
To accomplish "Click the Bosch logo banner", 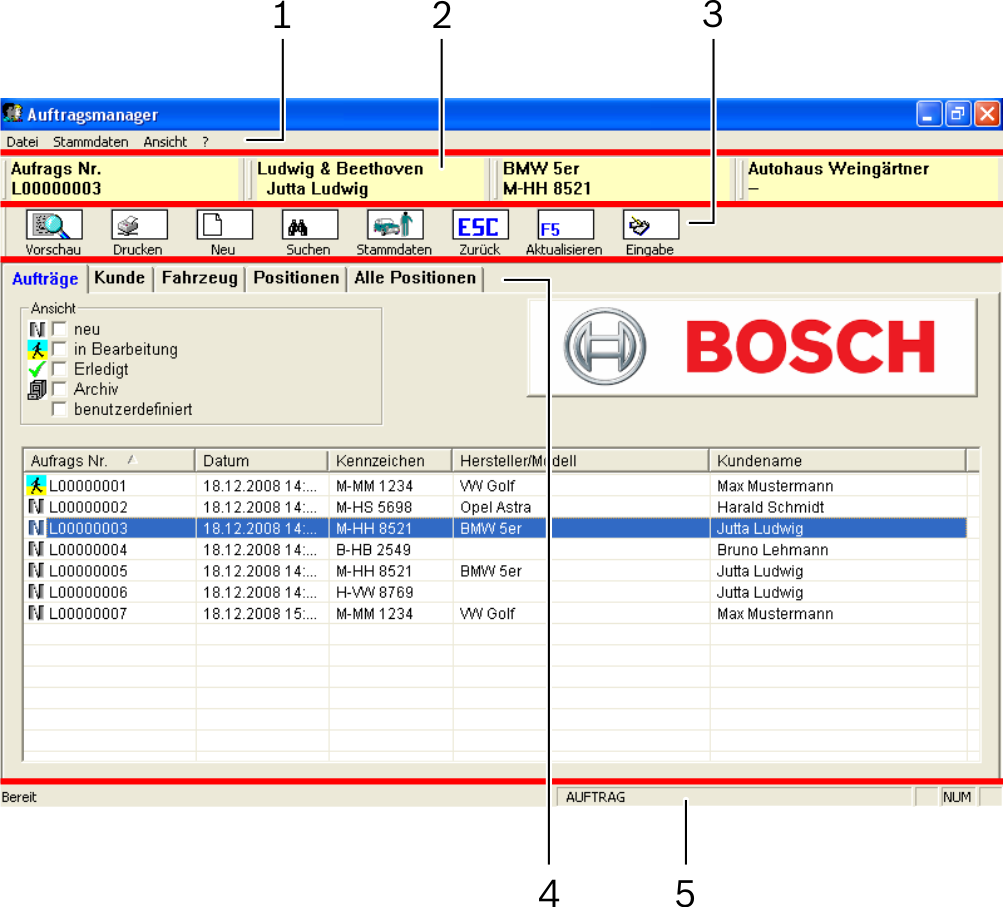I will coord(752,347).
